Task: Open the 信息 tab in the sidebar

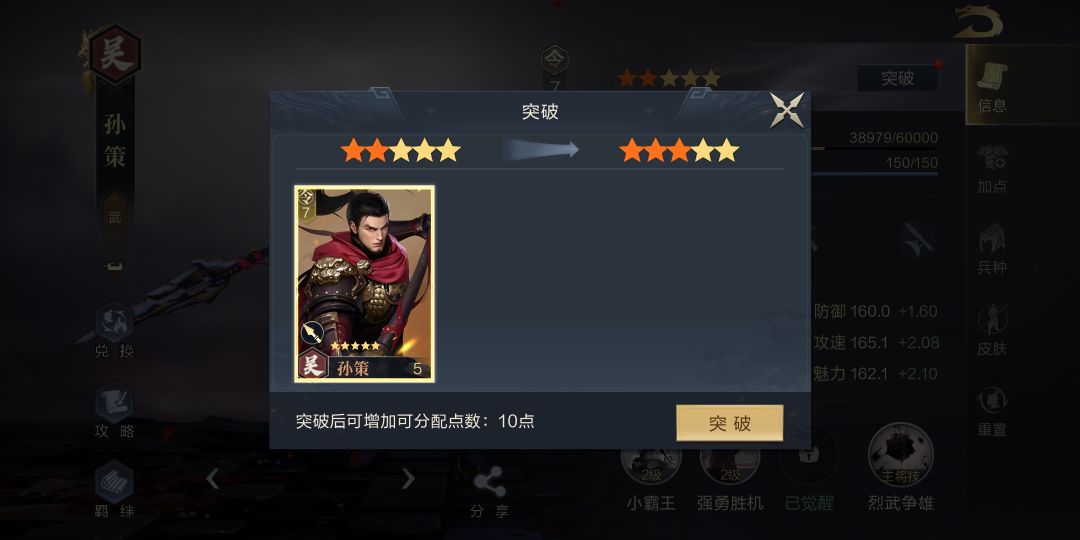Action: pos(992,86)
